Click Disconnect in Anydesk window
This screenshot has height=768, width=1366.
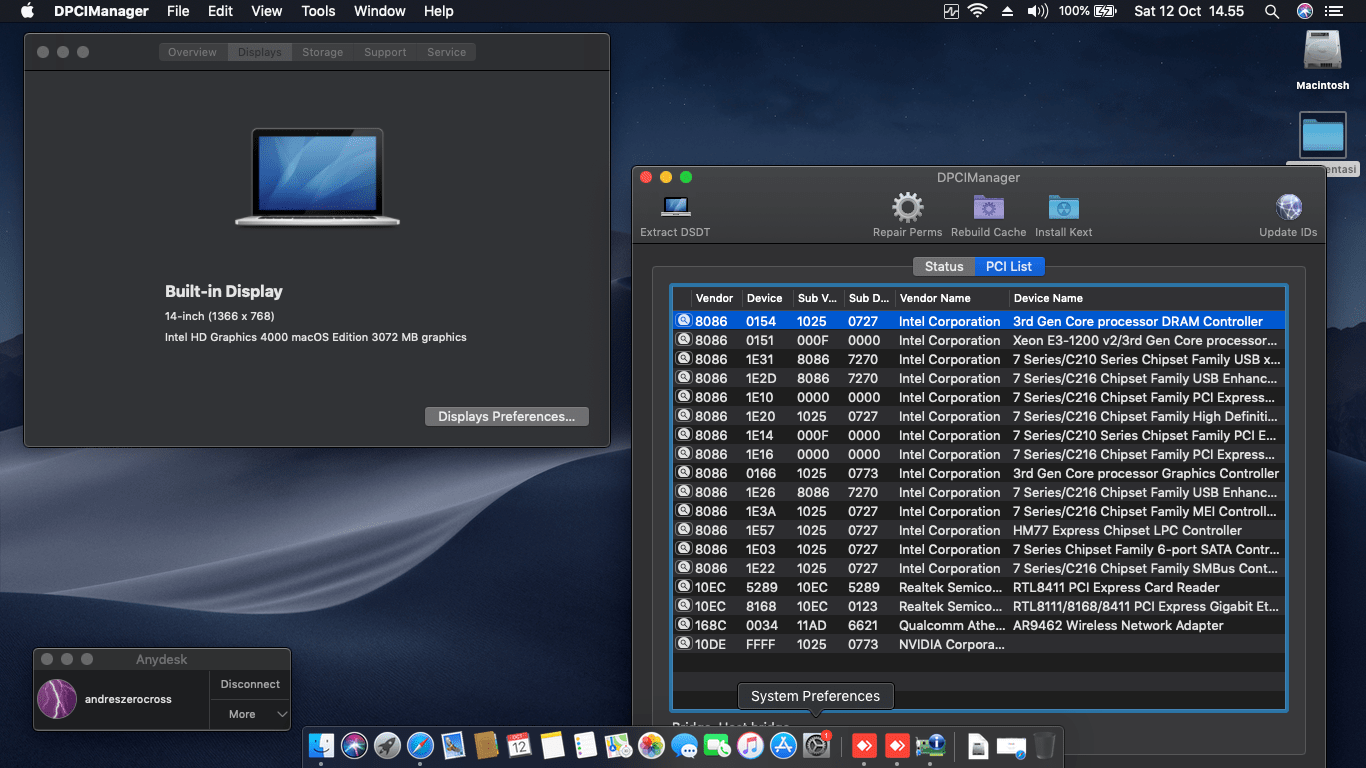tap(250, 684)
